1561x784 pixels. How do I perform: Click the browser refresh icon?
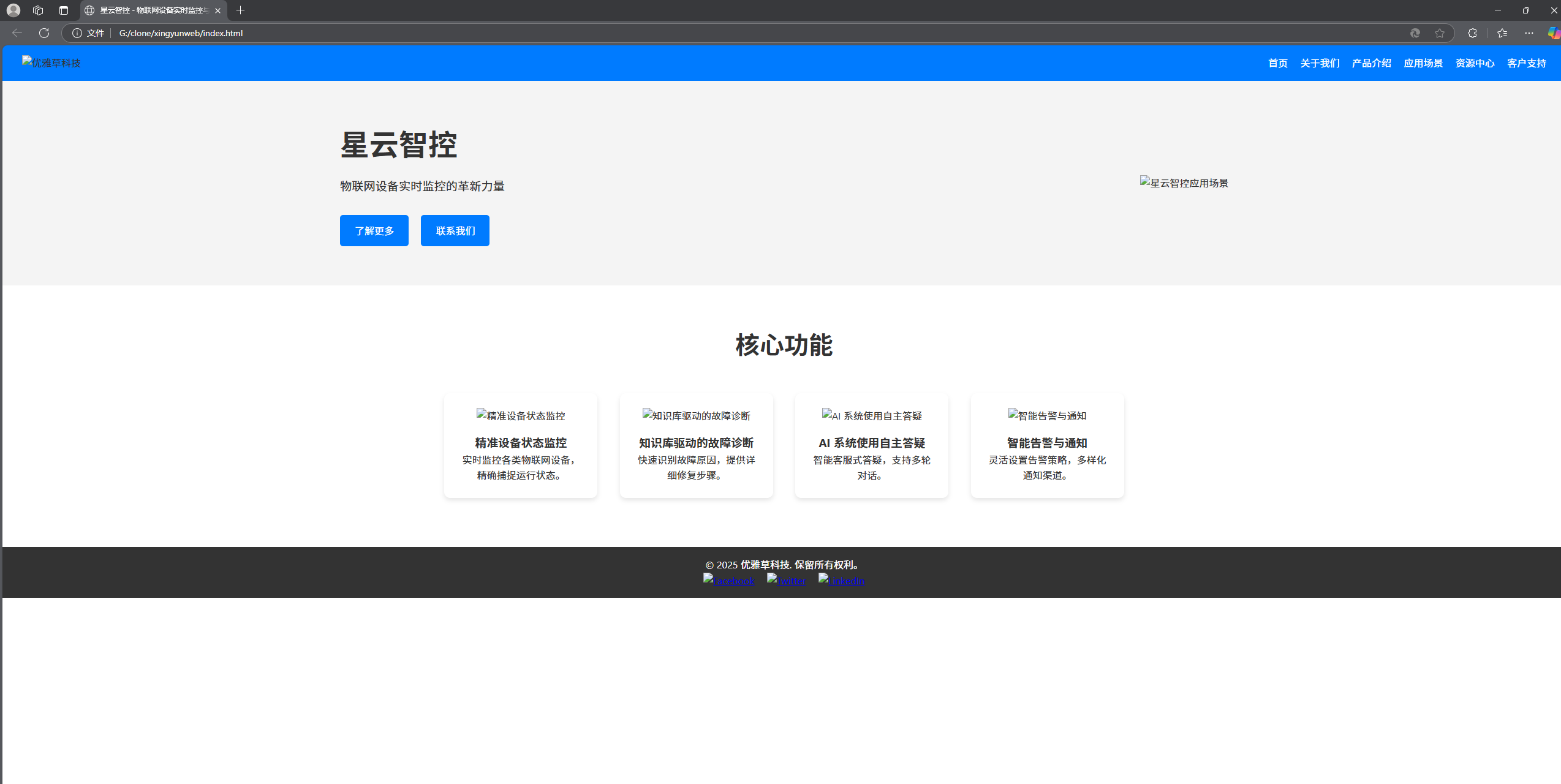(x=44, y=33)
